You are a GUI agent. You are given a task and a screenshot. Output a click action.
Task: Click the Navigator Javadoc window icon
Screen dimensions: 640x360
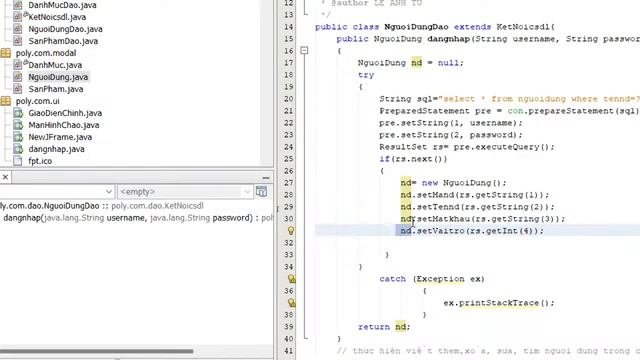point(261,191)
